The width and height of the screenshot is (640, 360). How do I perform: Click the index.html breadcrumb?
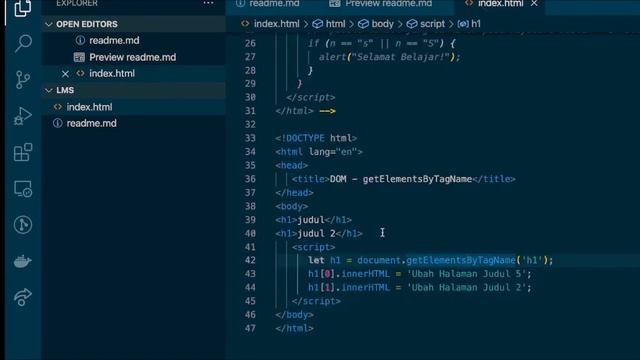point(277,24)
